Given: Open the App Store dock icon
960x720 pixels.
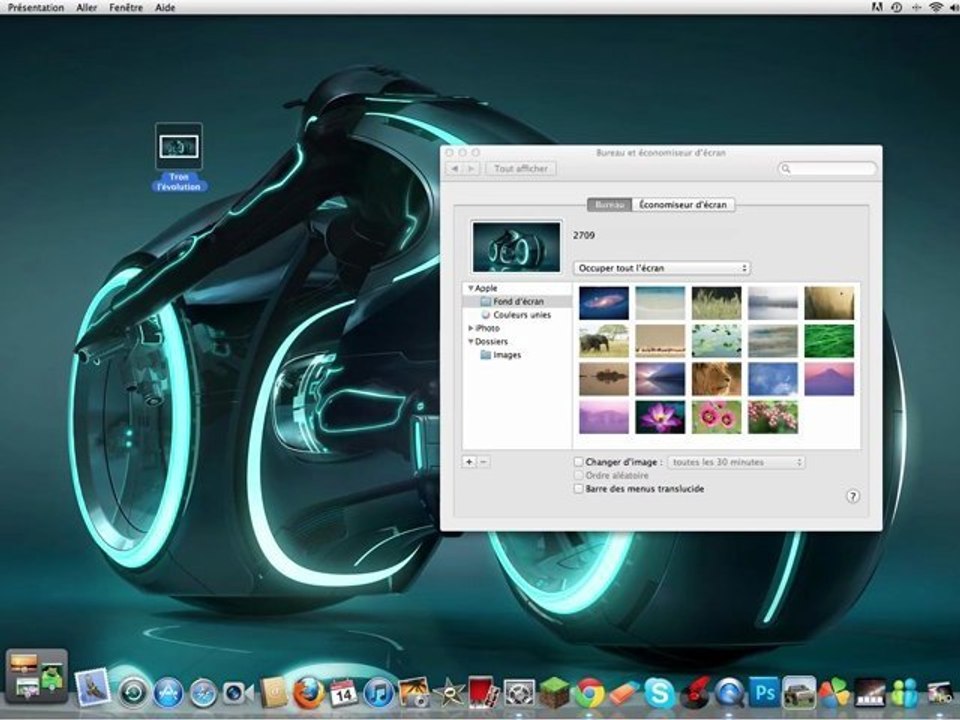Looking at the screenshot, I should point(168,693).
